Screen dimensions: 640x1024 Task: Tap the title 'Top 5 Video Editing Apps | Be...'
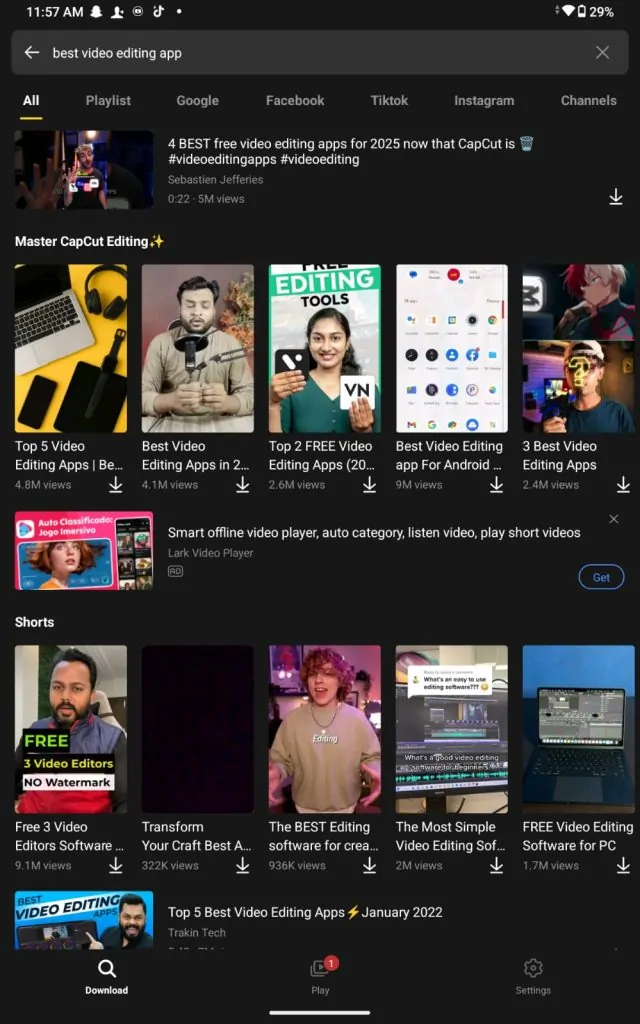pyautogui.click(x=69, y=455)
